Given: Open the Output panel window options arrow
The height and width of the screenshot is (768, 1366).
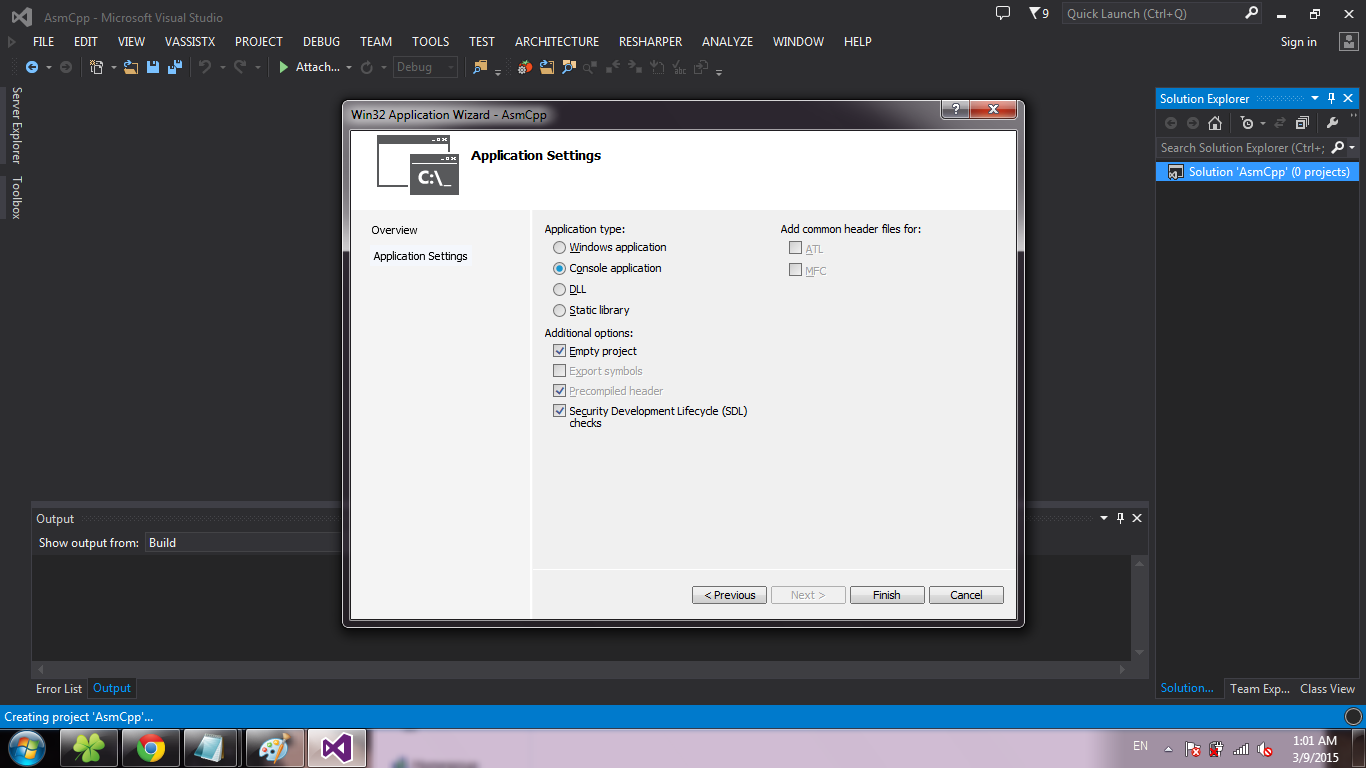Looking at the screenshot, I should (1105, 518).
